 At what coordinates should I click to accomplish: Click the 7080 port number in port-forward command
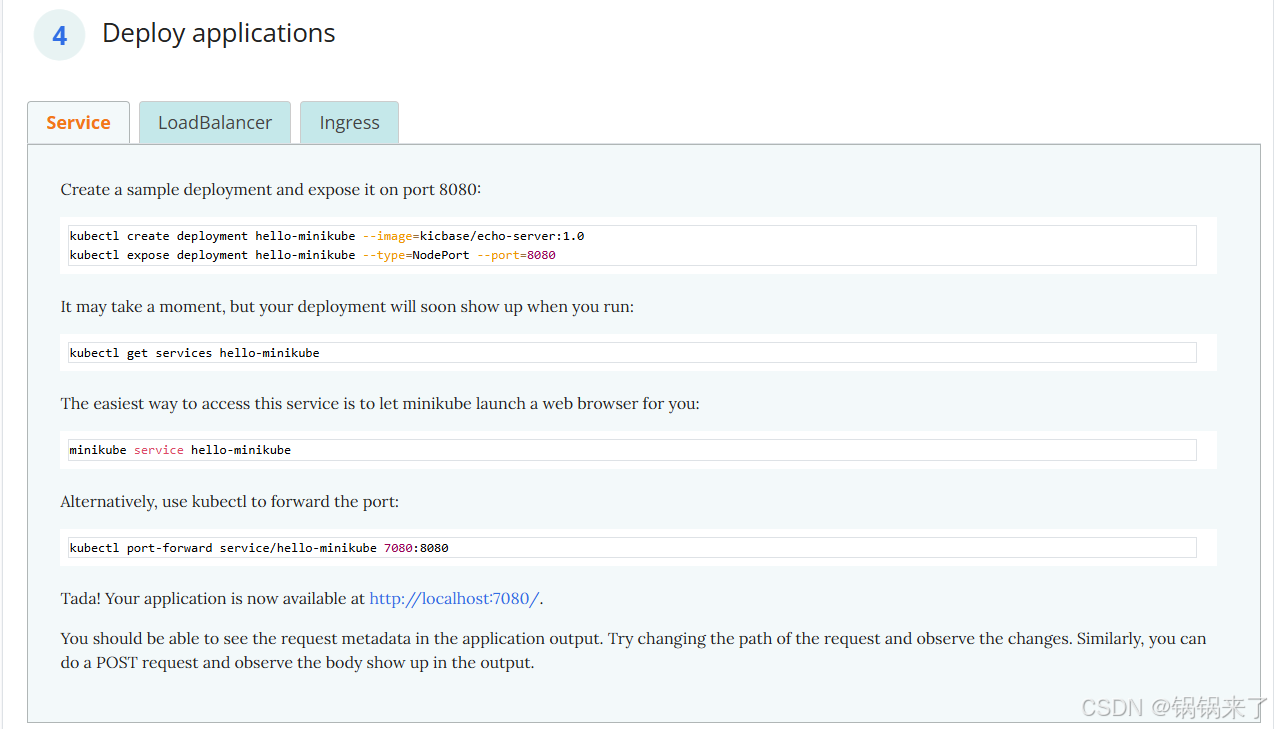click(398, 548)
